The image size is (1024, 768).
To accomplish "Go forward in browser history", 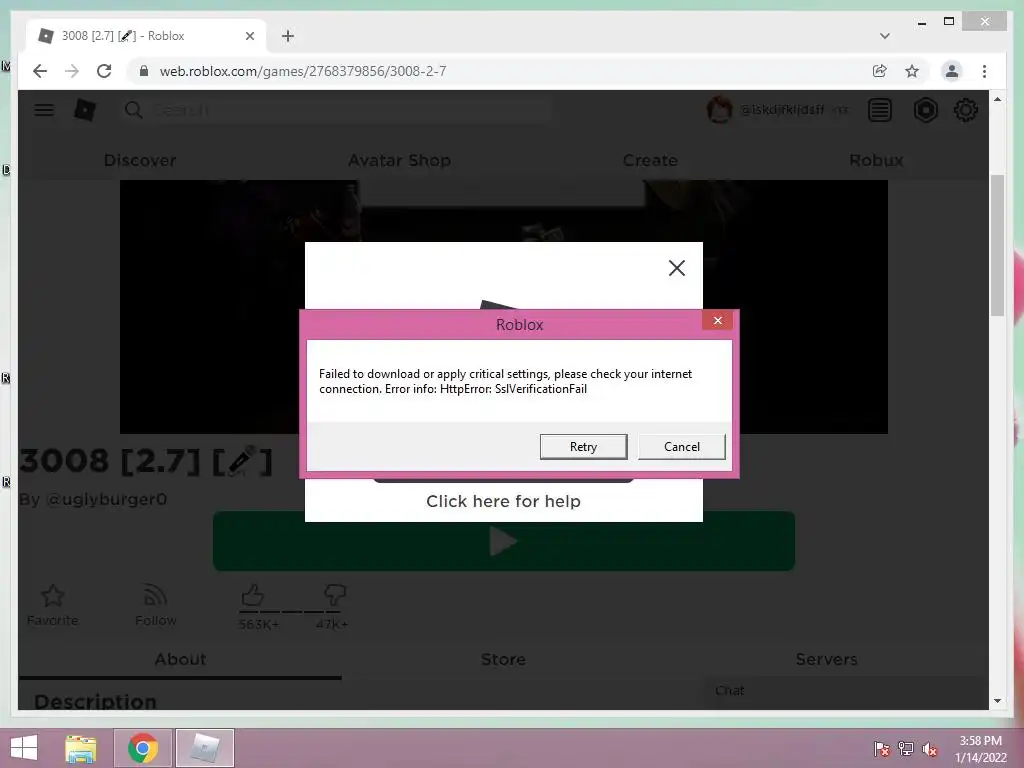I will point(72,71).
